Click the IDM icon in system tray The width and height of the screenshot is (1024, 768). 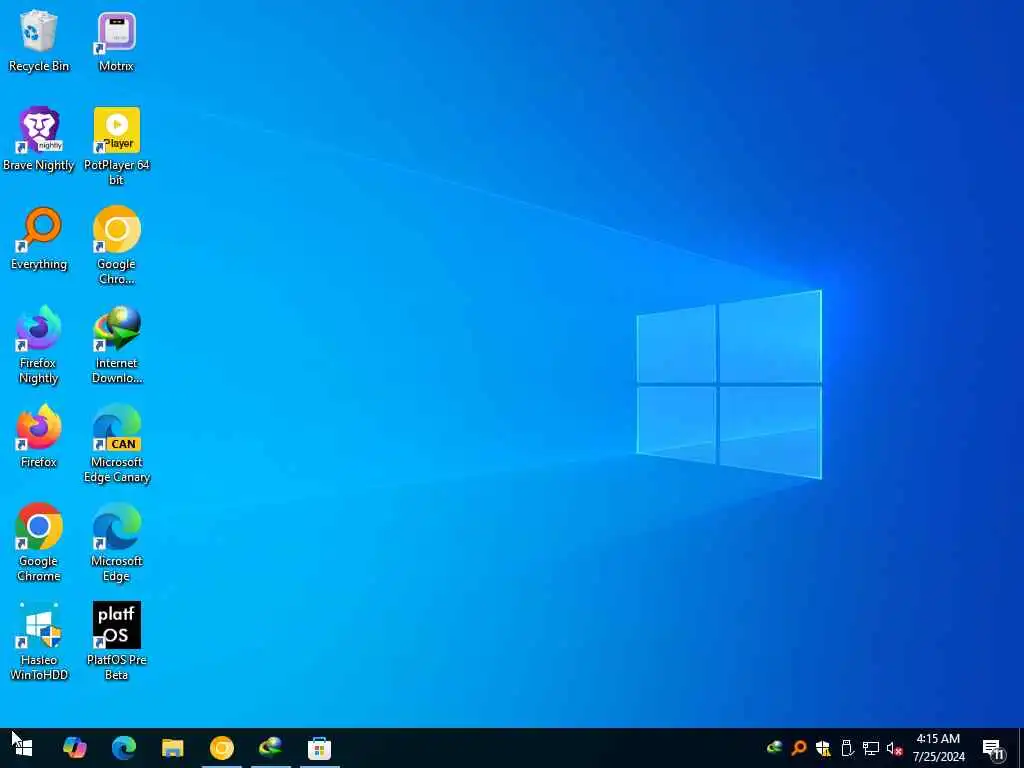[775, 748]
